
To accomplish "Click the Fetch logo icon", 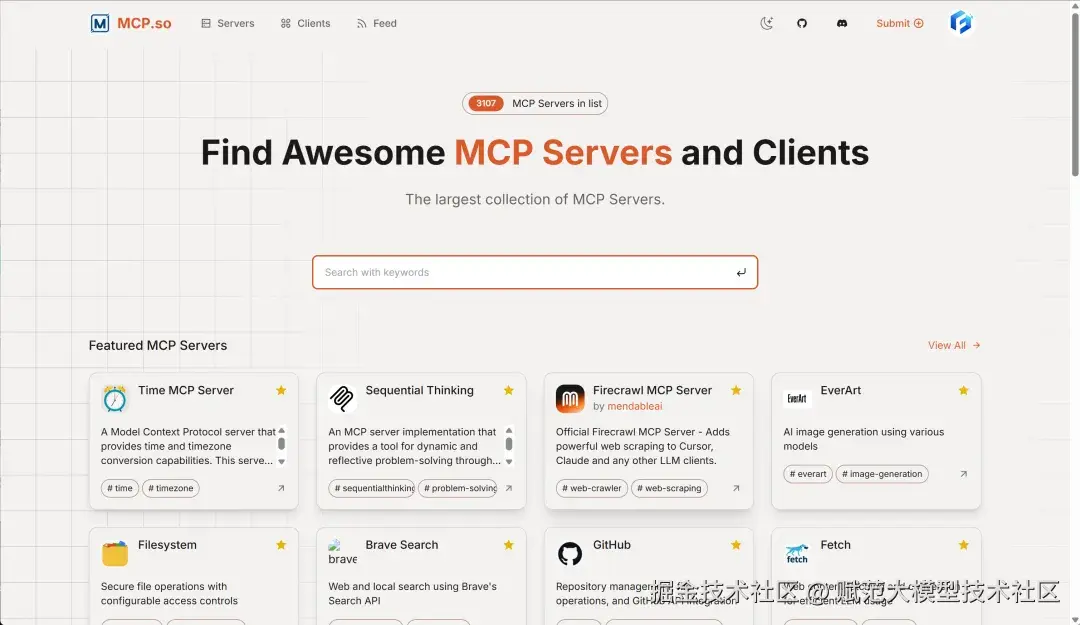I will coord(797,553).
